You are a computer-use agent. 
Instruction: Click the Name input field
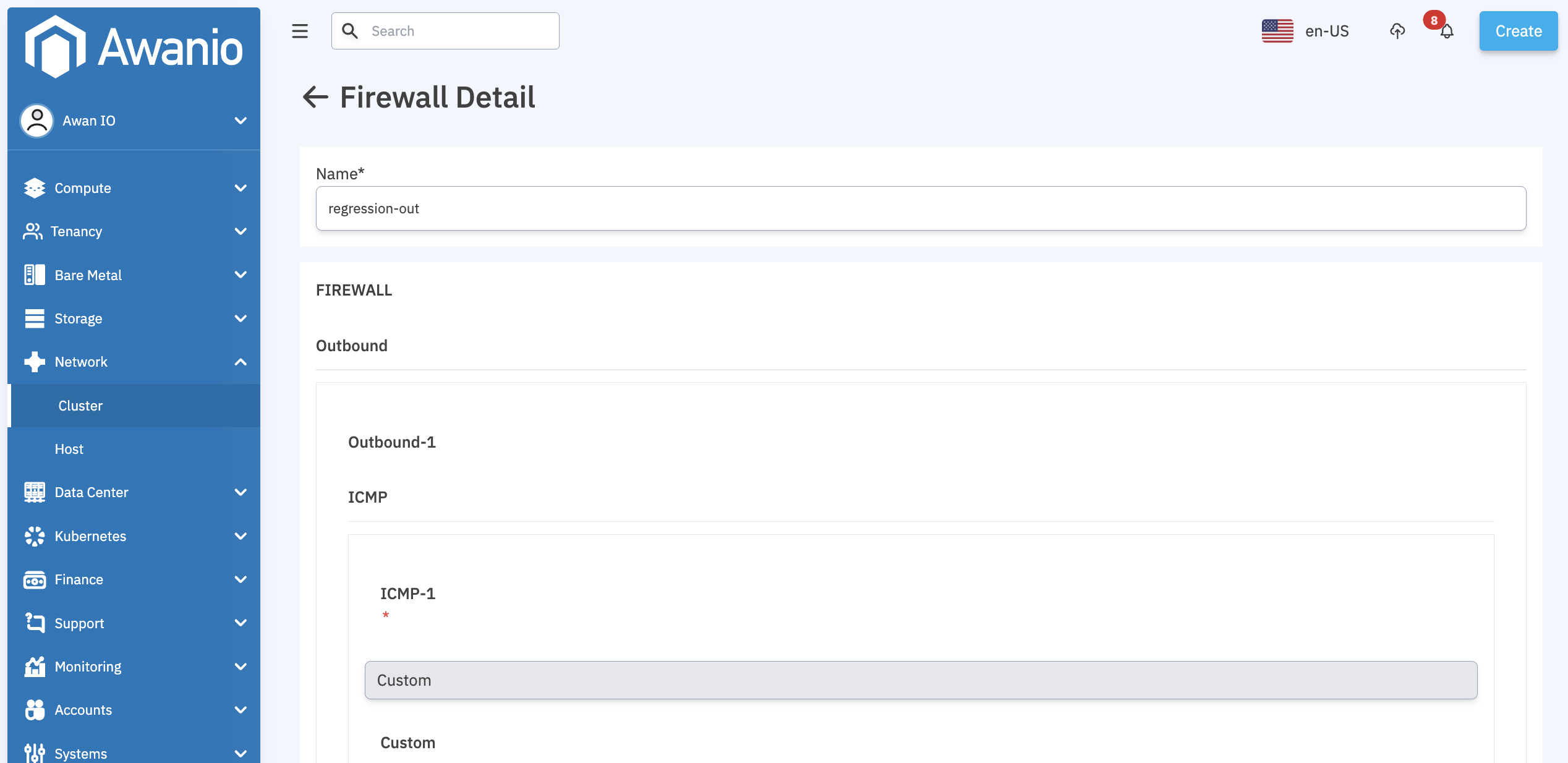(x=921, y=208)
